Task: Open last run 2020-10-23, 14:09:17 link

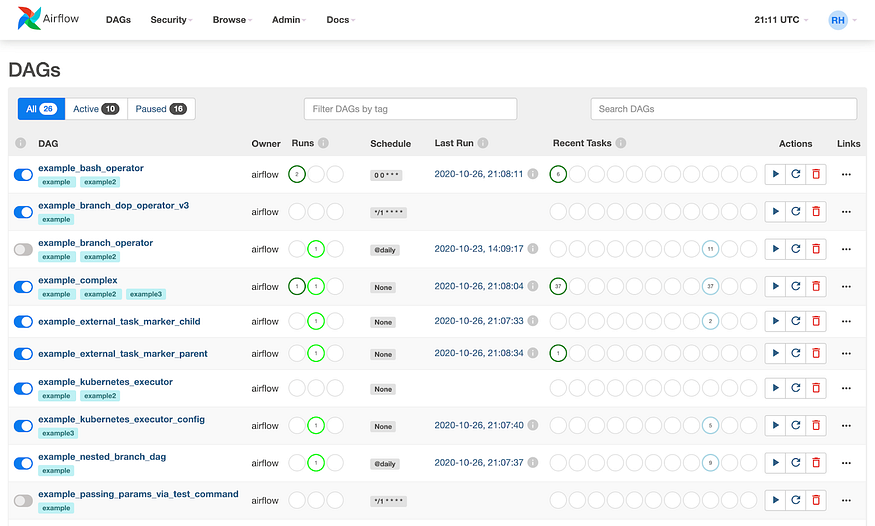Action: 479,249
